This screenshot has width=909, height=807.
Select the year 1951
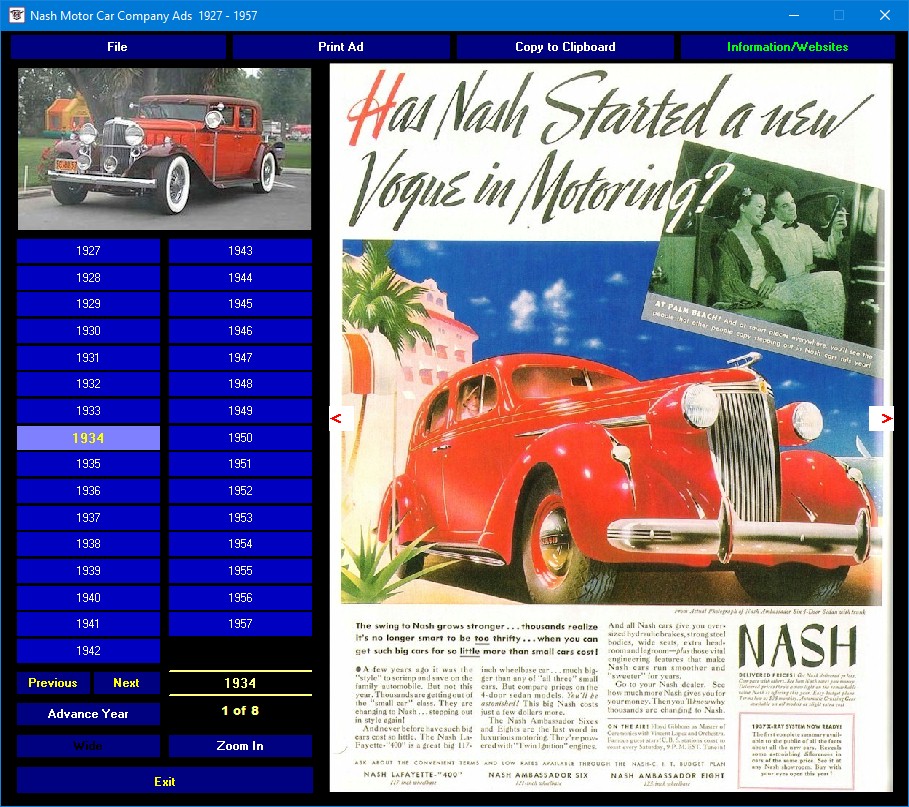[241, 464]
